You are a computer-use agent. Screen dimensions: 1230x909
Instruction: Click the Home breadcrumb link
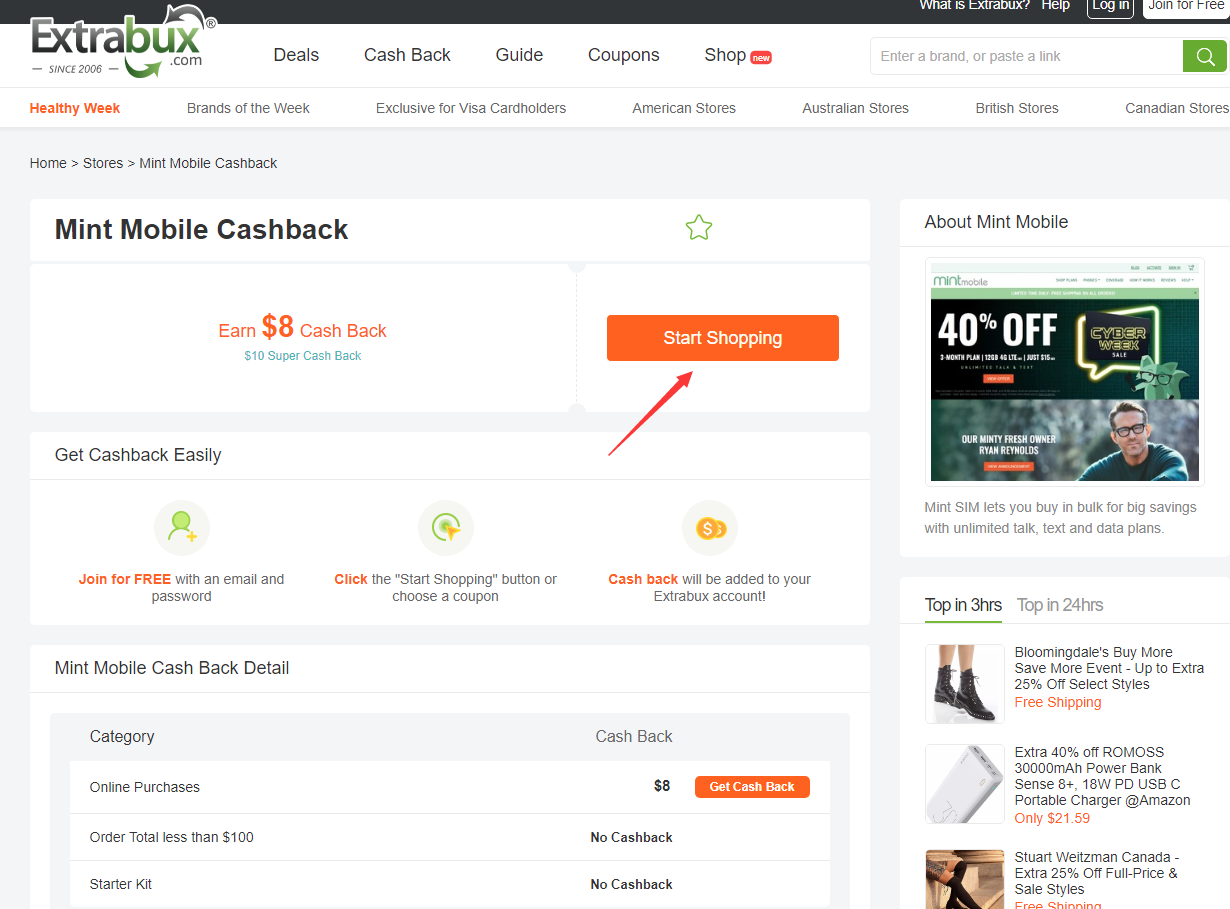[x=48, y=163]
